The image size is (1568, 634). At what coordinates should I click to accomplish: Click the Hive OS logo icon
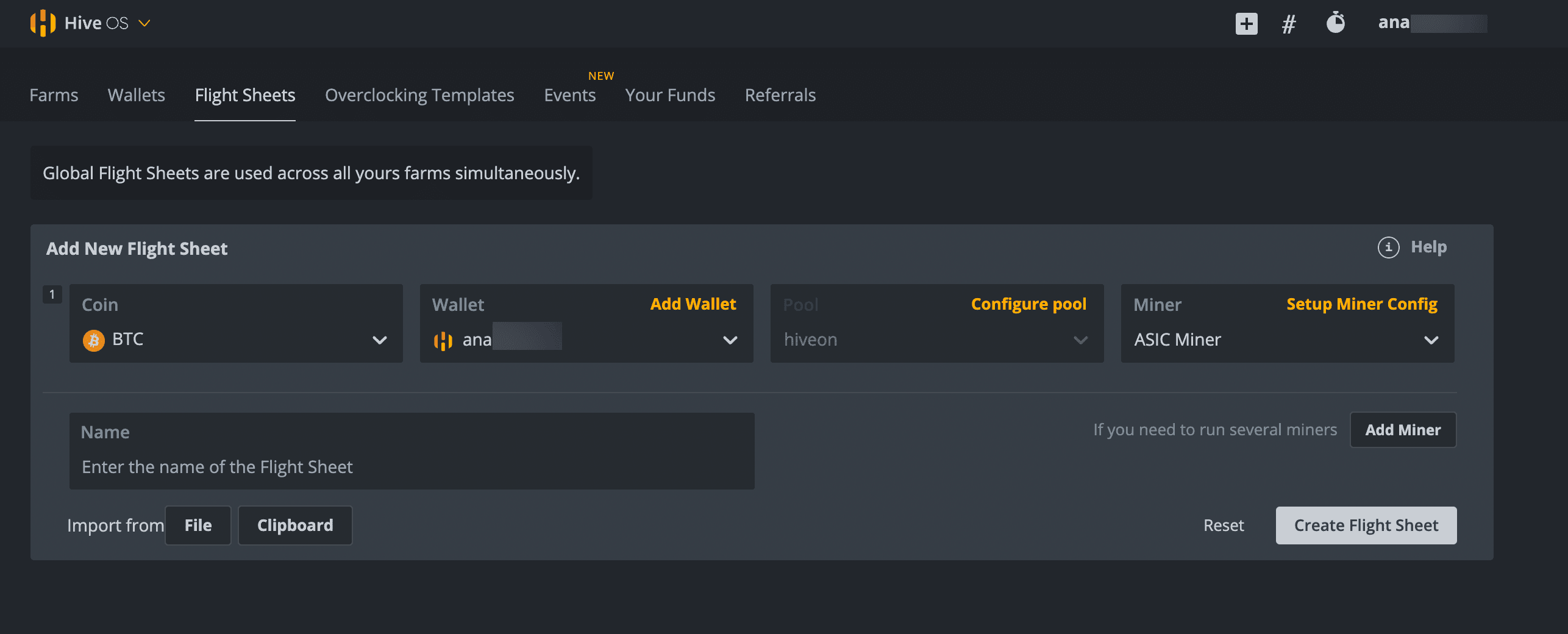pyautogui.click(x=43, y=23)
